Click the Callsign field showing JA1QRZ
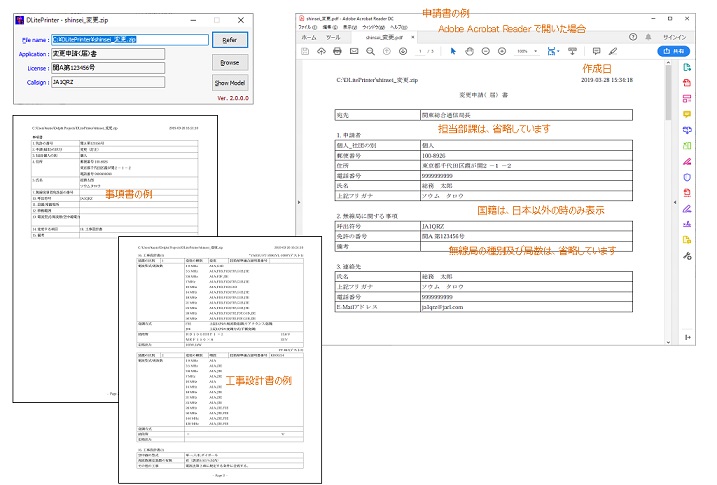The width and height of the screenshot is (717, 485). pyautogui.click(x=108, y=82)
